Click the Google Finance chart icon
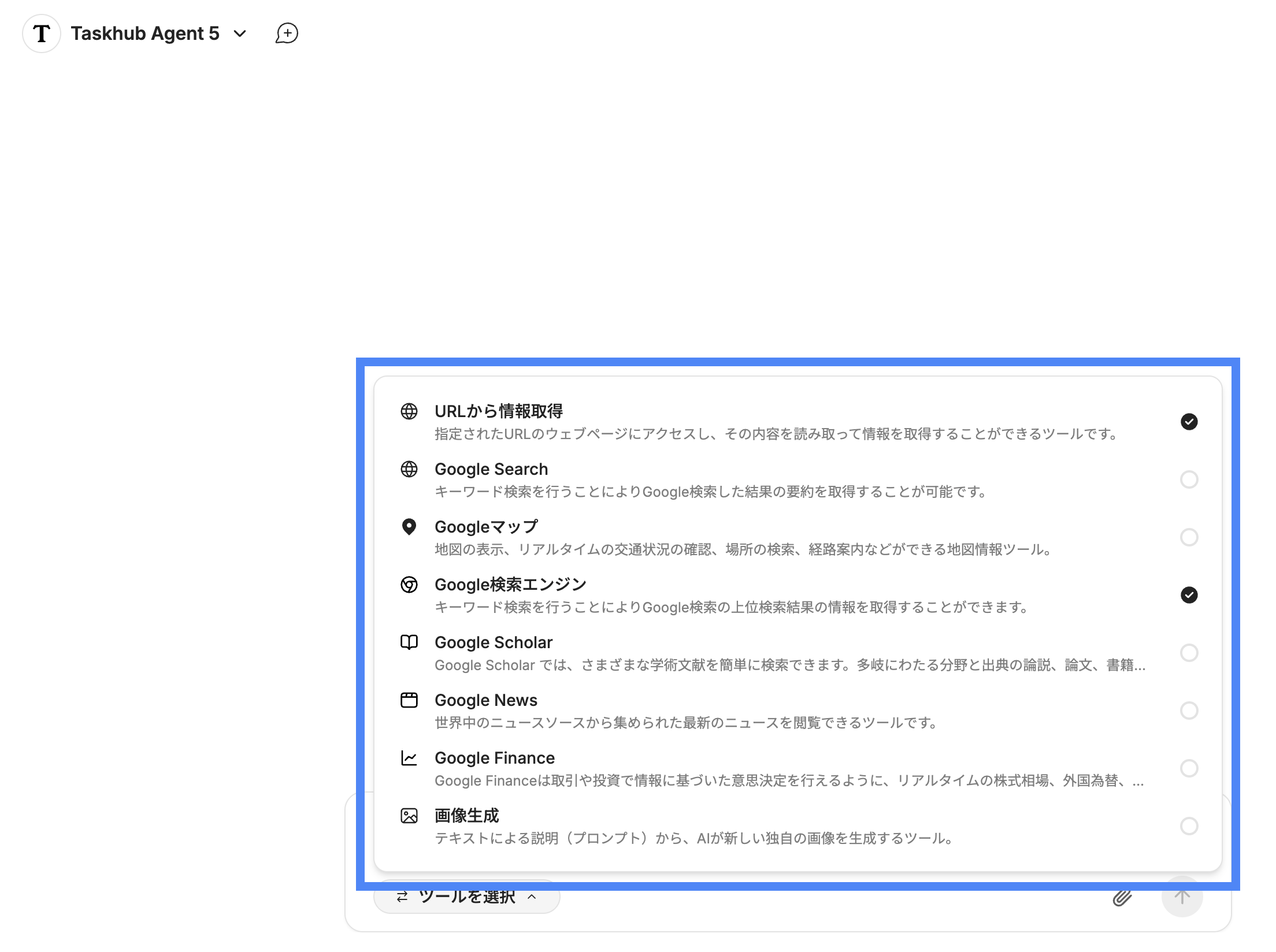This screenshot has height=952, width=1276. pyautogui.click(x=409, y=758)
